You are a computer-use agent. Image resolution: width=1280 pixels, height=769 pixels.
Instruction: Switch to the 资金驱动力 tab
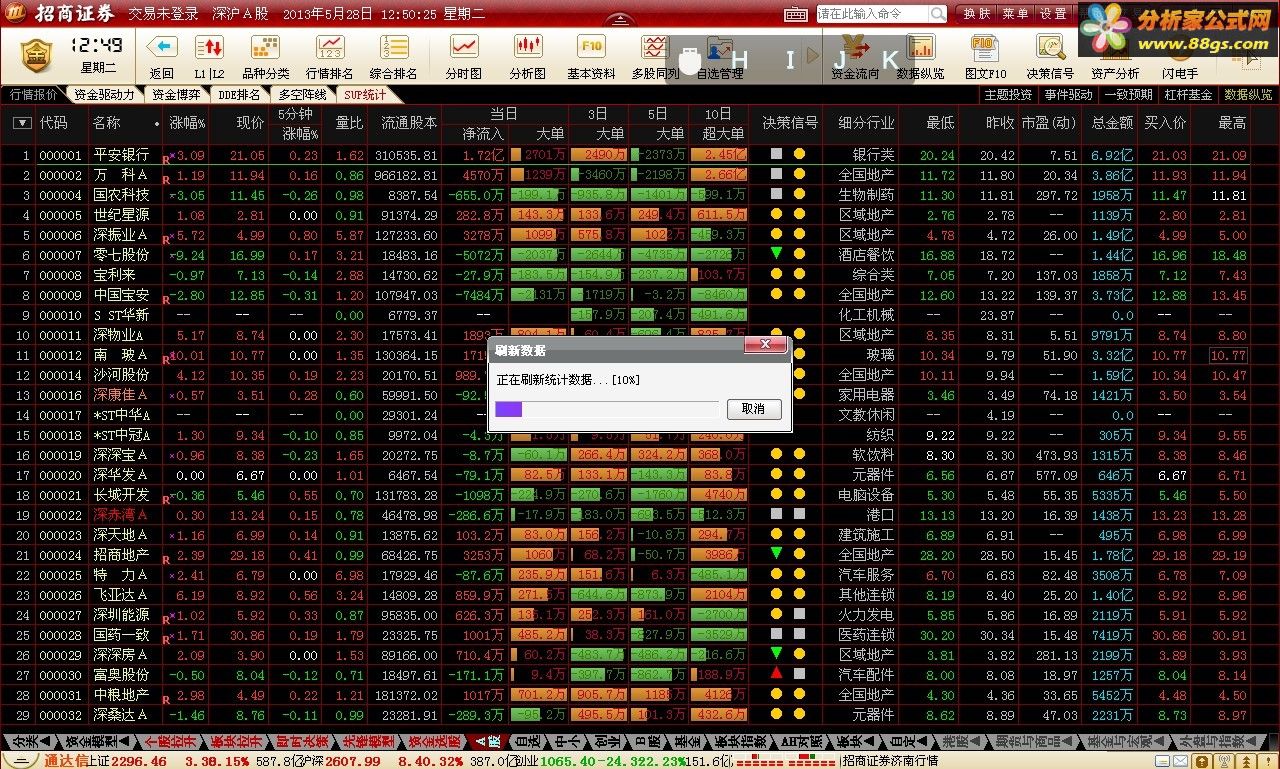104,95
